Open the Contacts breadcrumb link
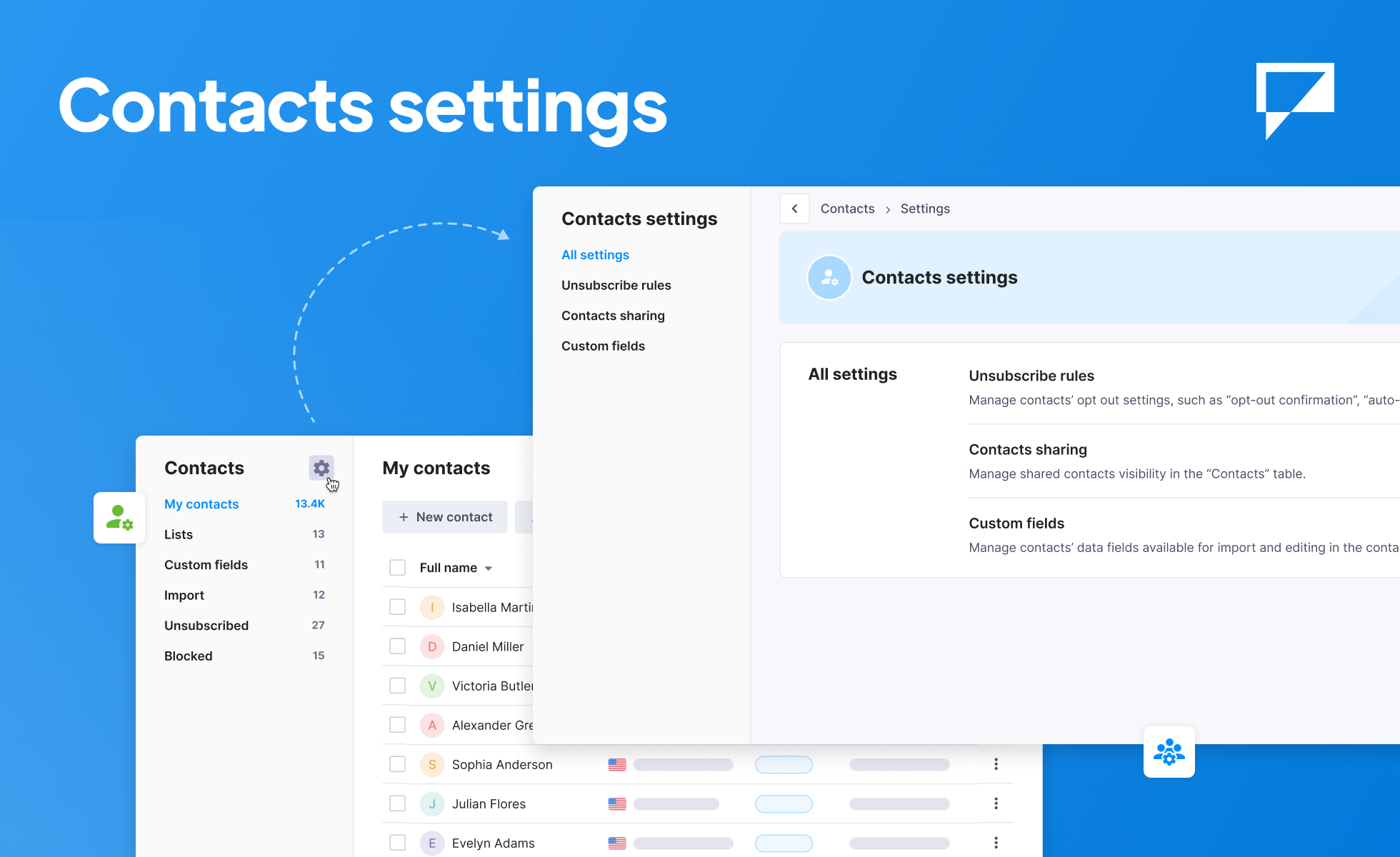Screen dimensions: 1400x857 point(847,209)
